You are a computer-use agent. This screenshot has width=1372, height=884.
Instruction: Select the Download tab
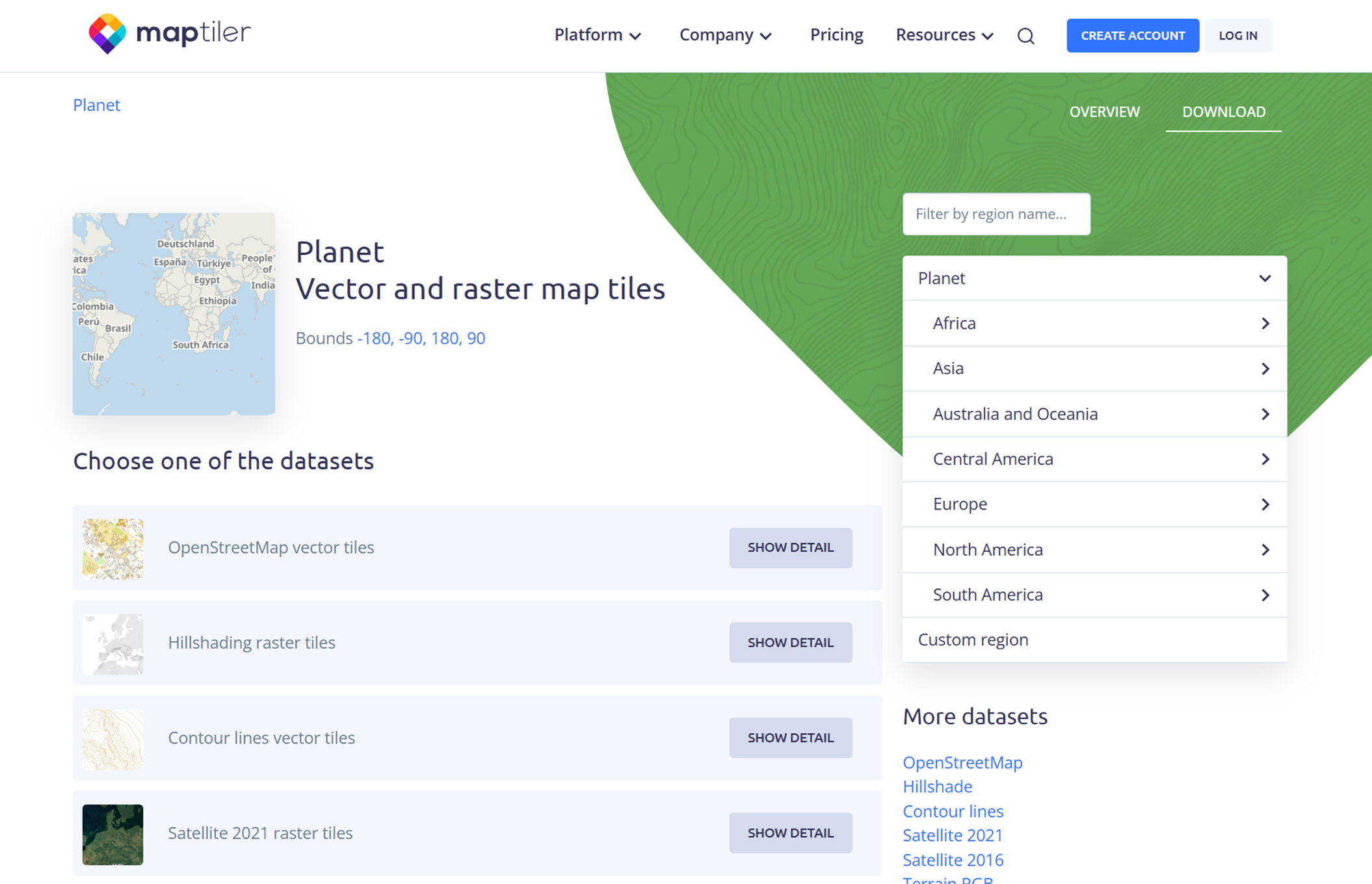point(1223,112)
